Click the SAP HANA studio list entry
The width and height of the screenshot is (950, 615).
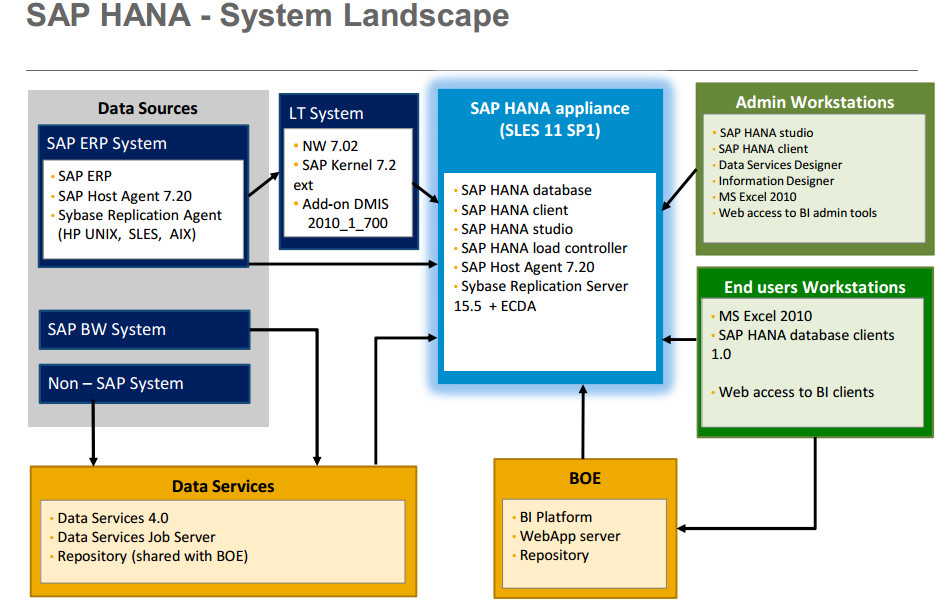(x=509, y=228)
